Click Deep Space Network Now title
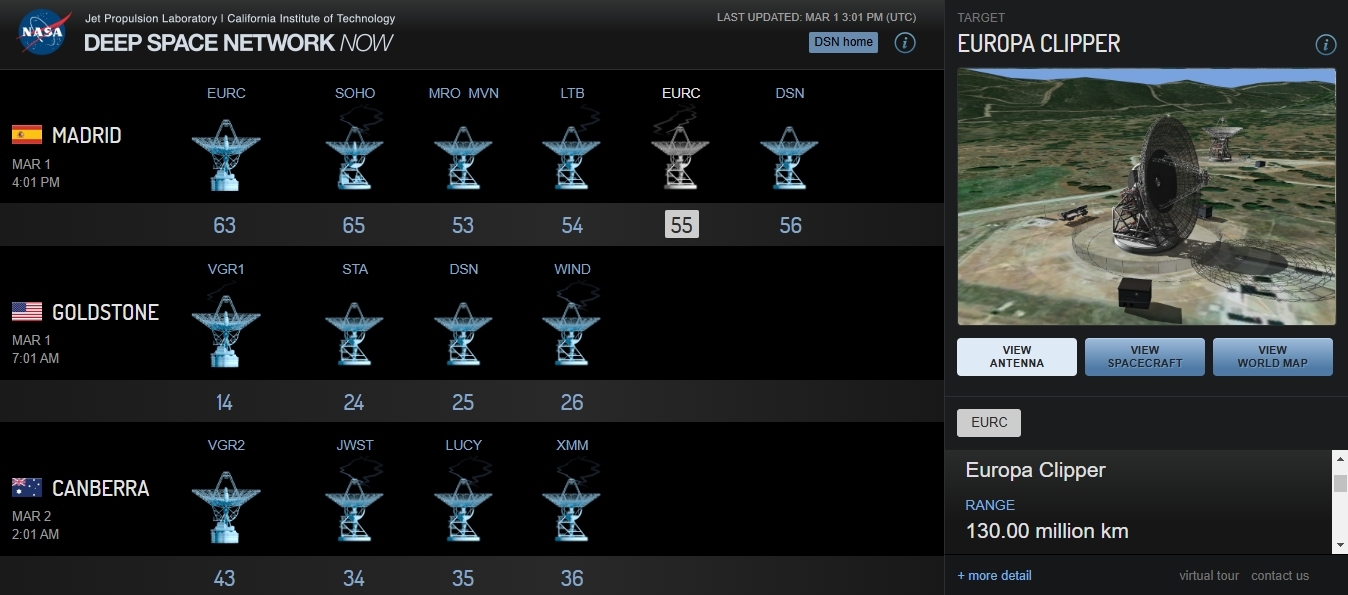Image resolution: width=1348 pixels, height=595 pixels. click(238, 43)
